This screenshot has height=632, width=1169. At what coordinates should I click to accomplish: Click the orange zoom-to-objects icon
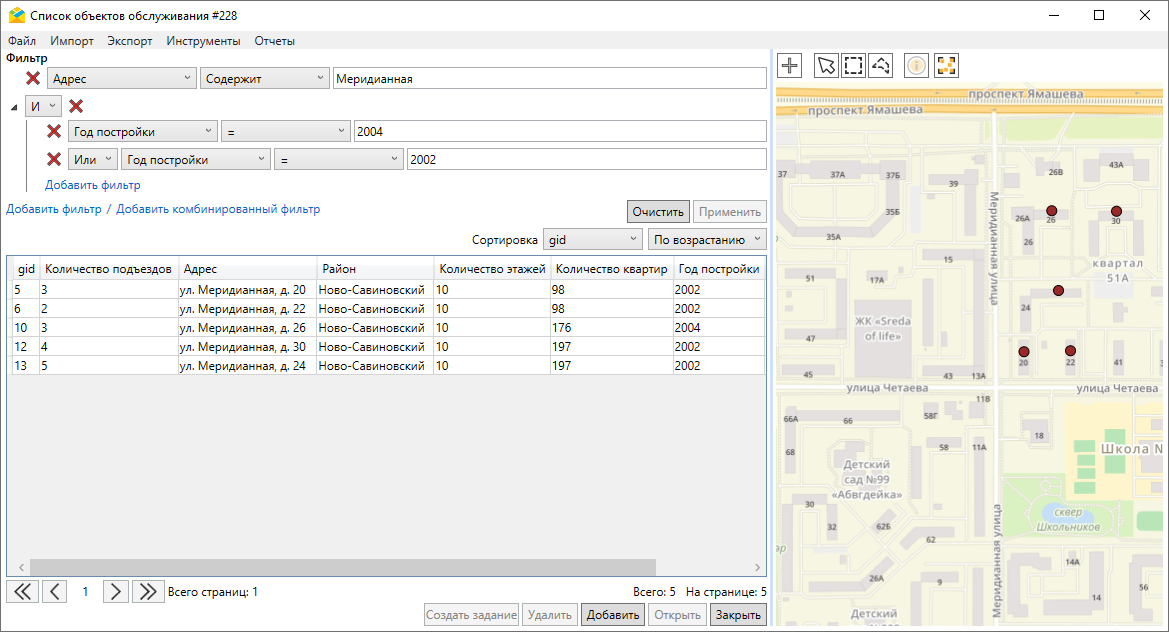click(945, 66)
